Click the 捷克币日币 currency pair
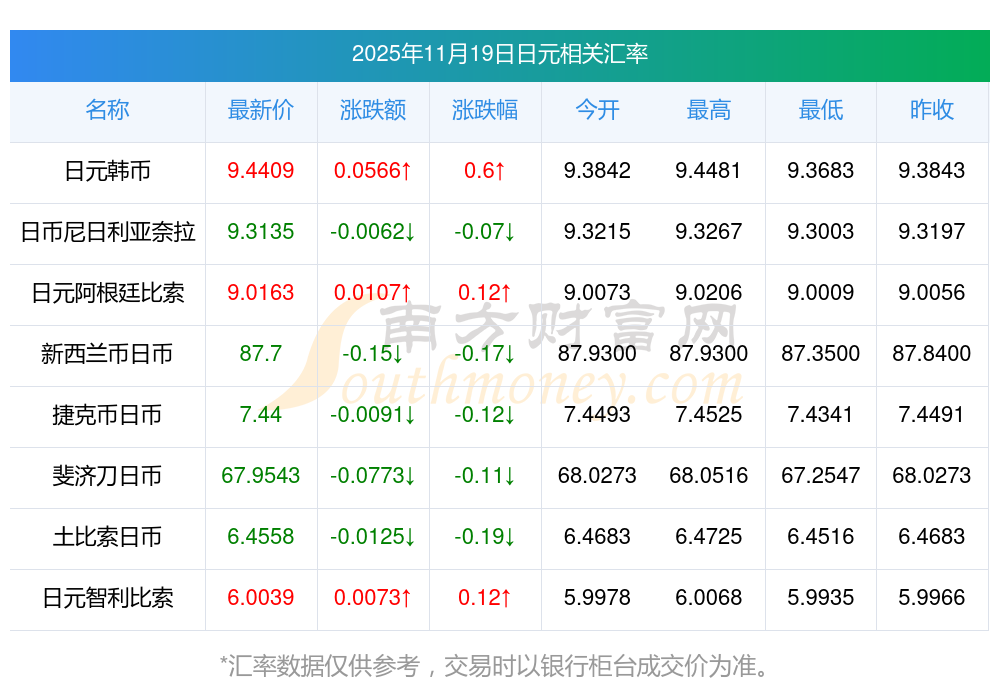Screen dimensions: 1000x697 (x=107, y=415)
